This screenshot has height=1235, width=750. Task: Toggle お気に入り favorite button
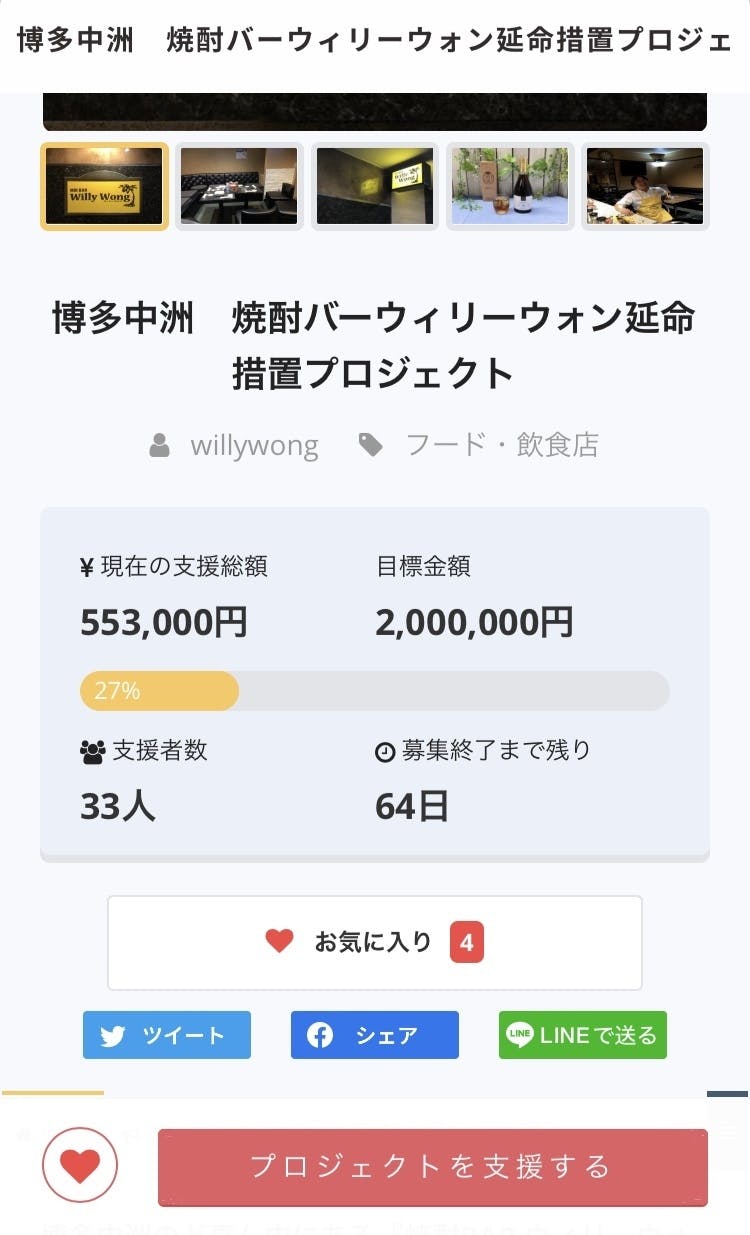(x=374, y=942)
